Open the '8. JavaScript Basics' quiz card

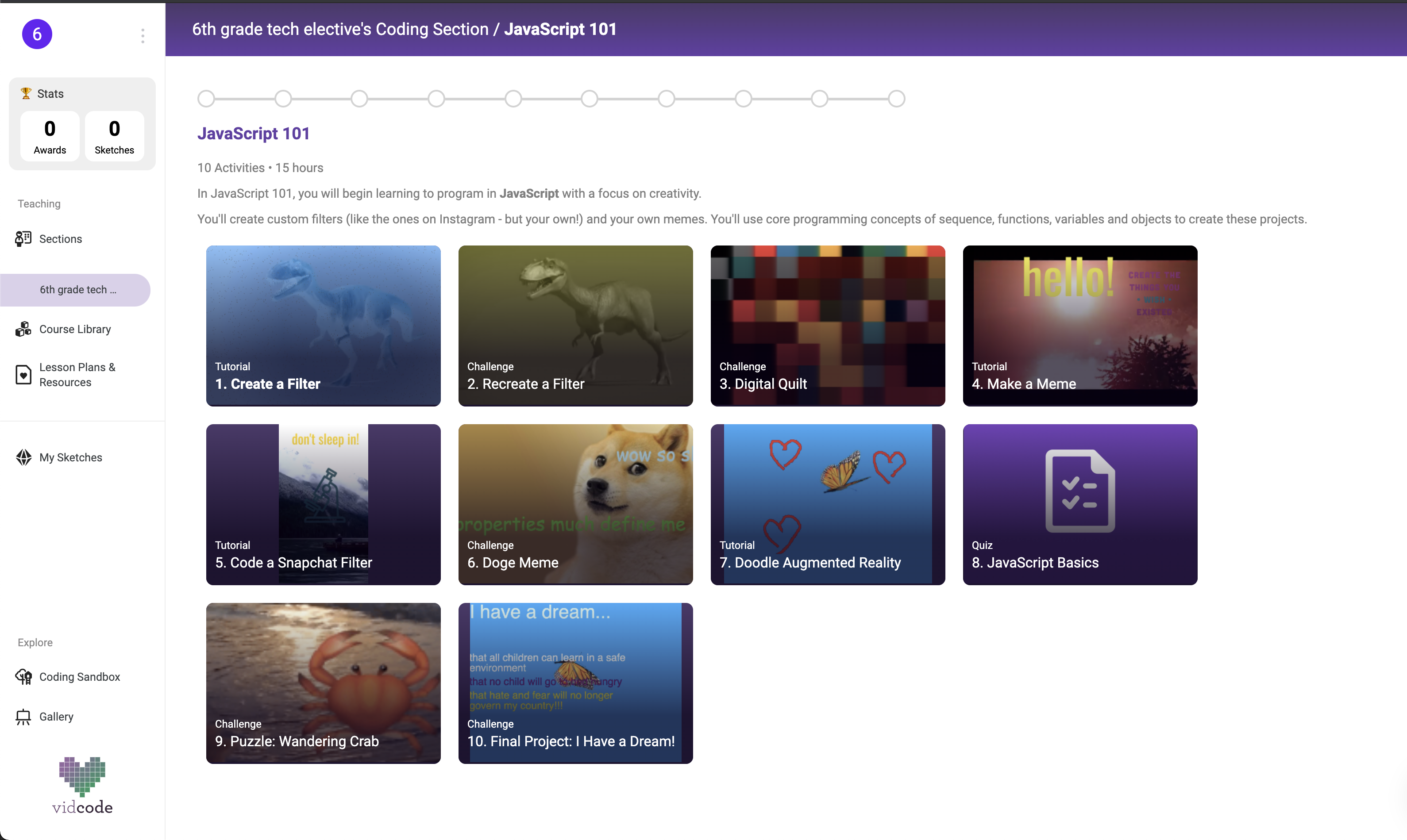[x=1080, y=504]
